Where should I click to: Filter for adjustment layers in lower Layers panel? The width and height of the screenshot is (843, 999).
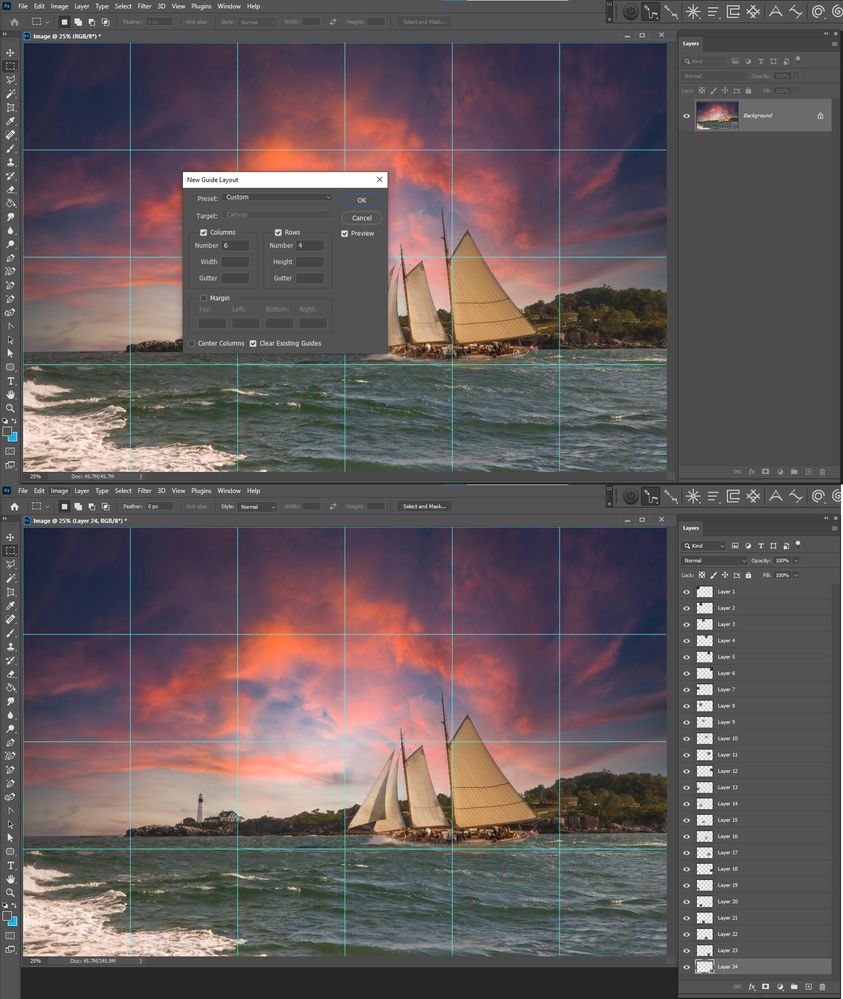[x=747, y=545]
